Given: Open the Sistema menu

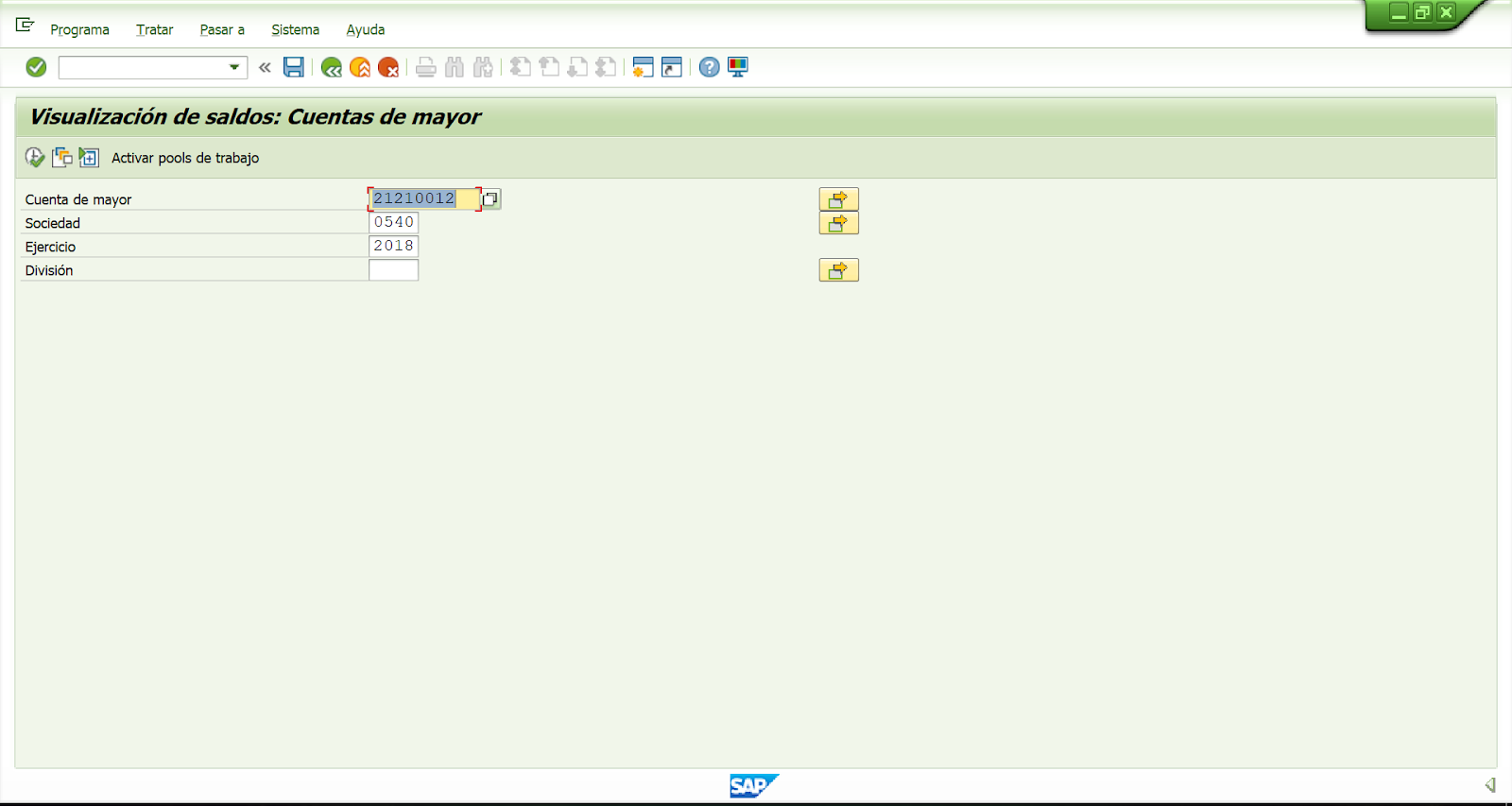Looking at the screenshot, I should point(296,29).
